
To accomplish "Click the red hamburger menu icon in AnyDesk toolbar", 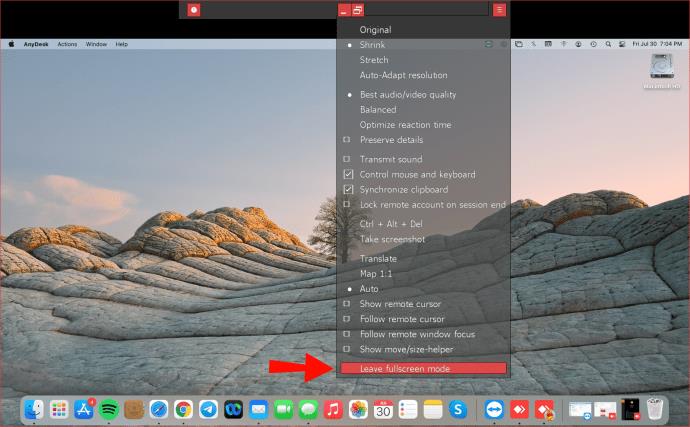I will point(499,10).
